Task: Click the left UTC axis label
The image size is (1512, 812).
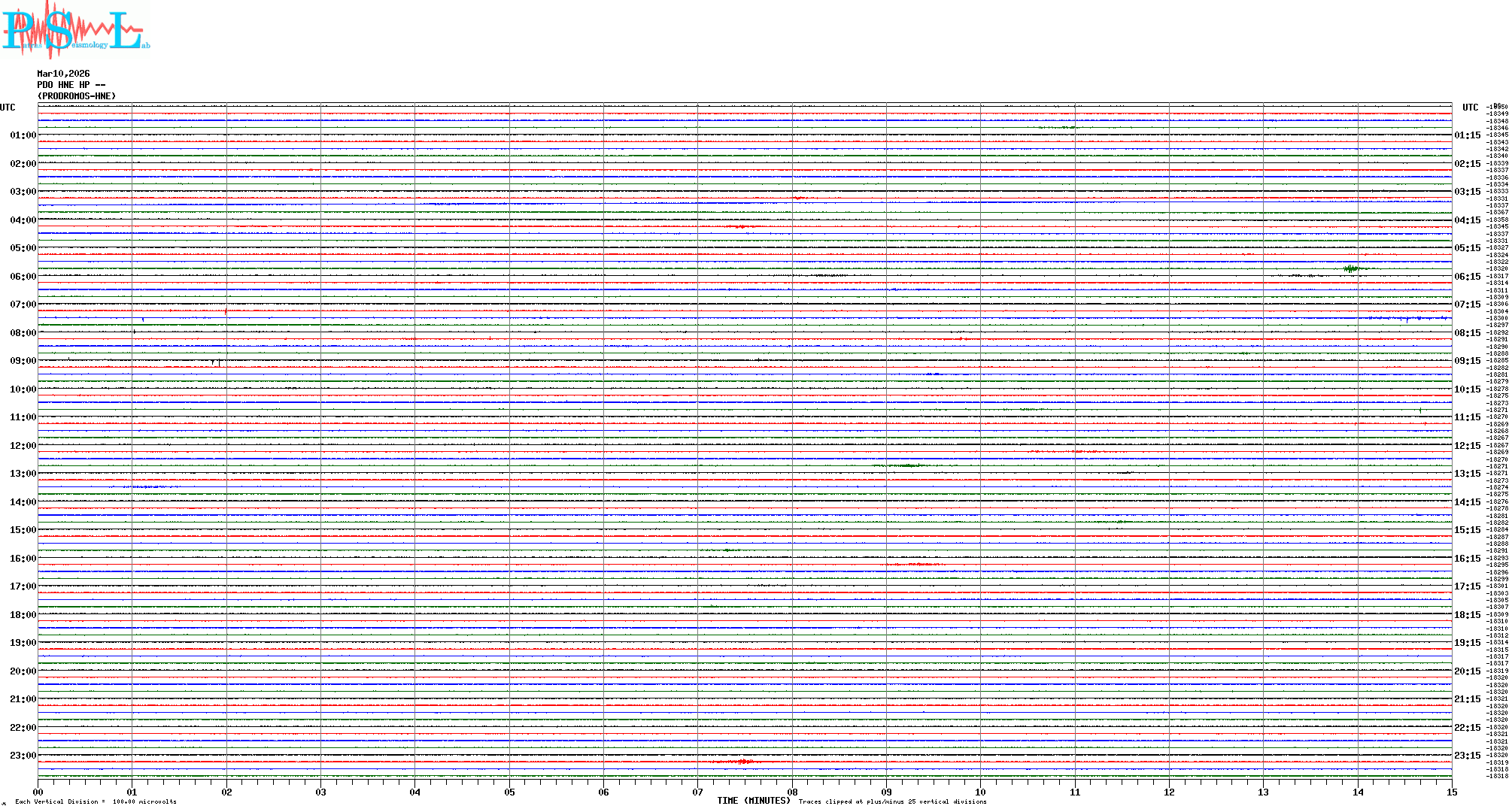Action: 8,108
